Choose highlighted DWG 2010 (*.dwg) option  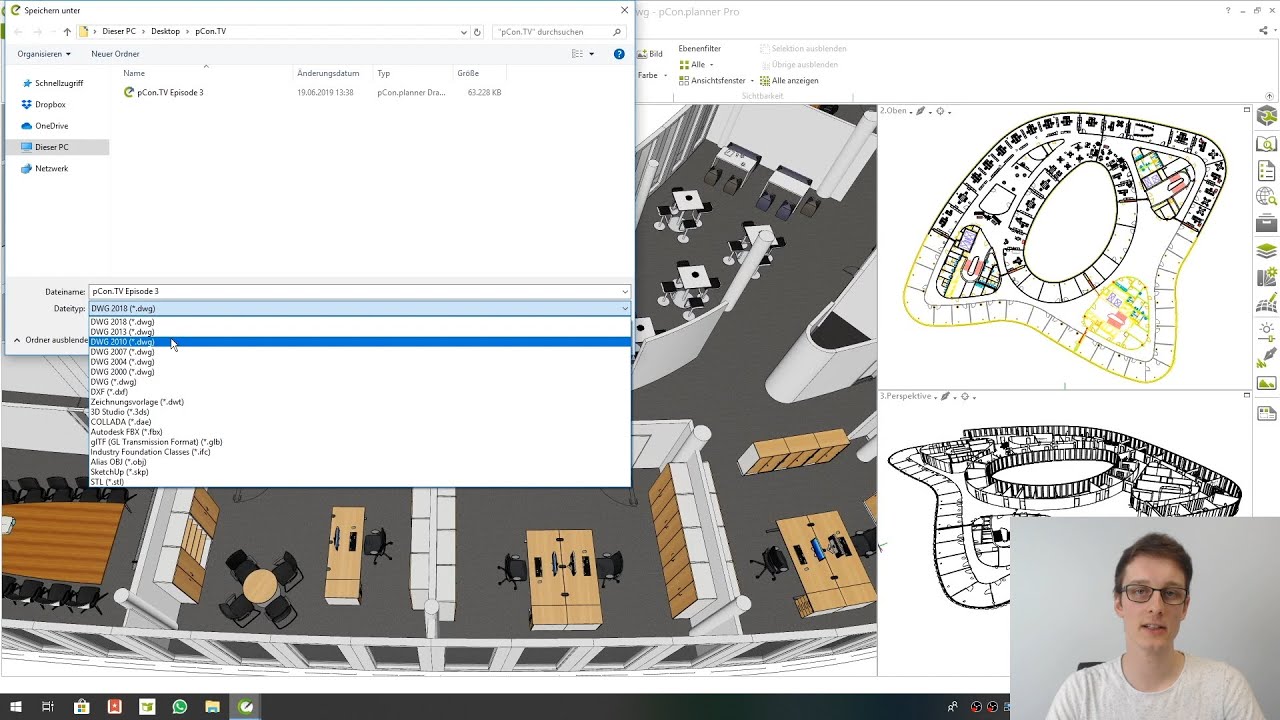click(360, 342)
